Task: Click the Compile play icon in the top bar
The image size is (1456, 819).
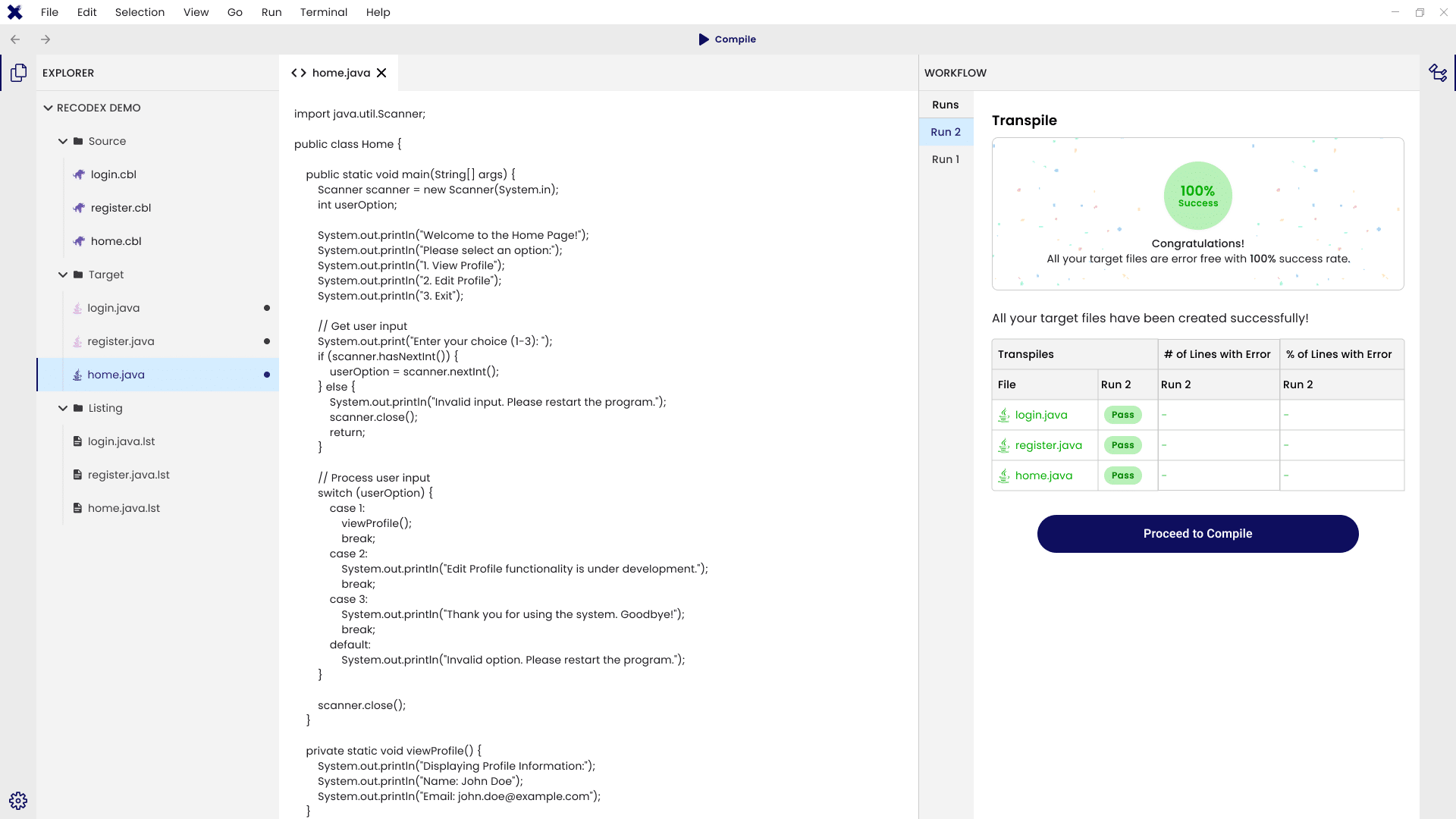Action: (x=704, y=39)
